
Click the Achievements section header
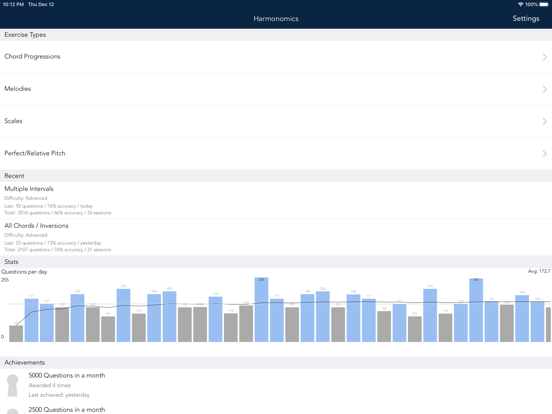click(x=276, y=363)
